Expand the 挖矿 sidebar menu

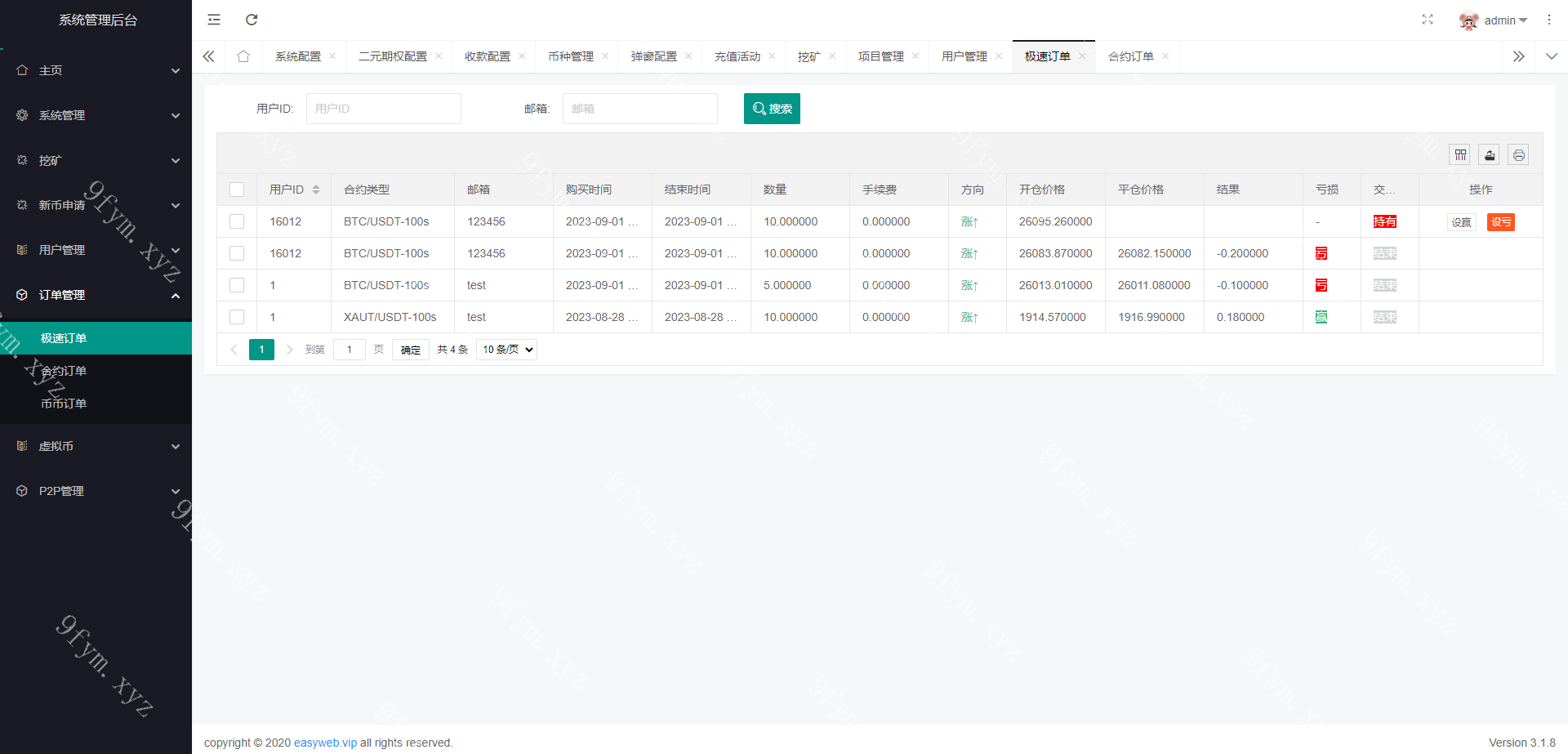(96, 160)
